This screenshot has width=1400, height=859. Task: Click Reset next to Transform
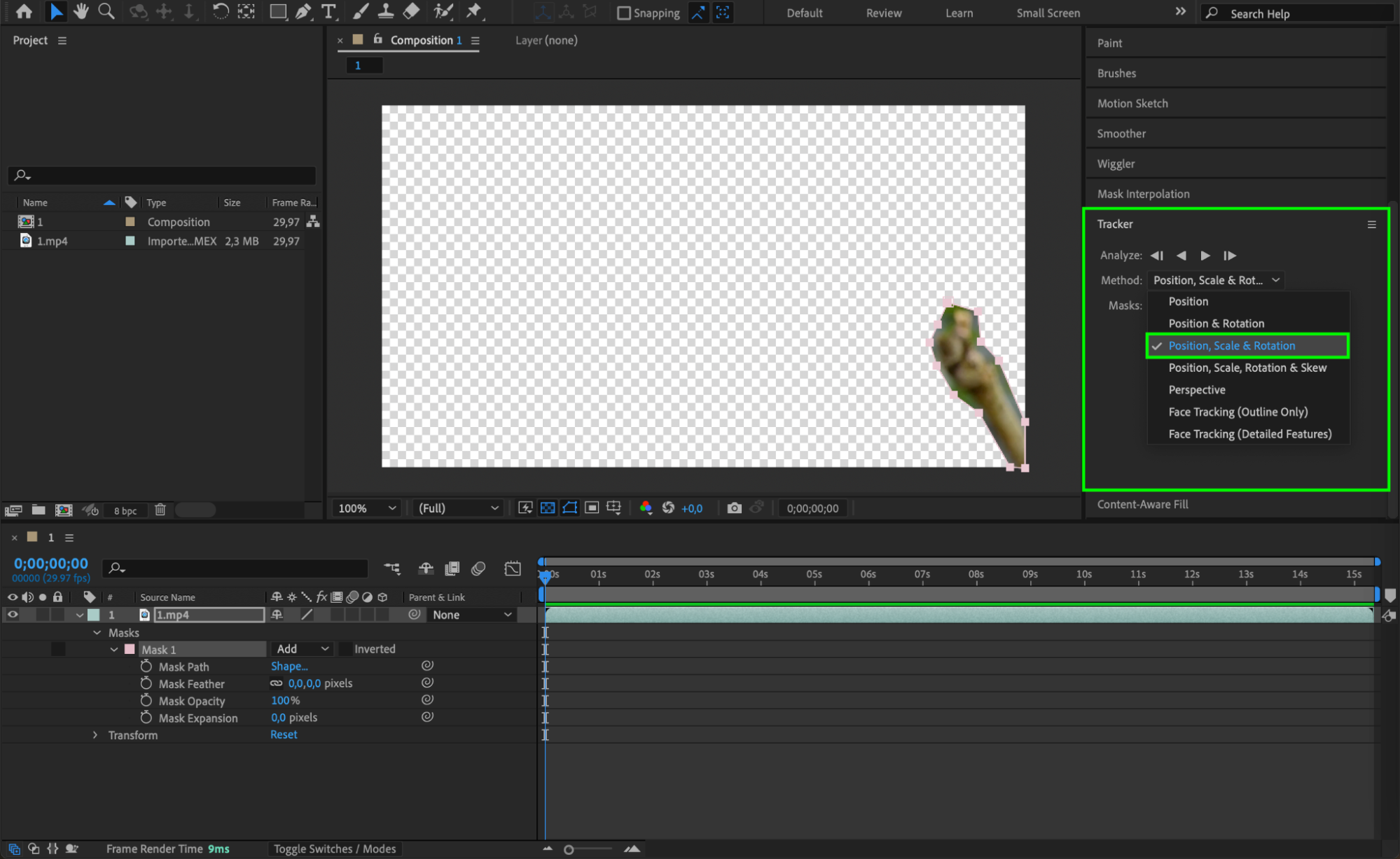coord(284,734)
